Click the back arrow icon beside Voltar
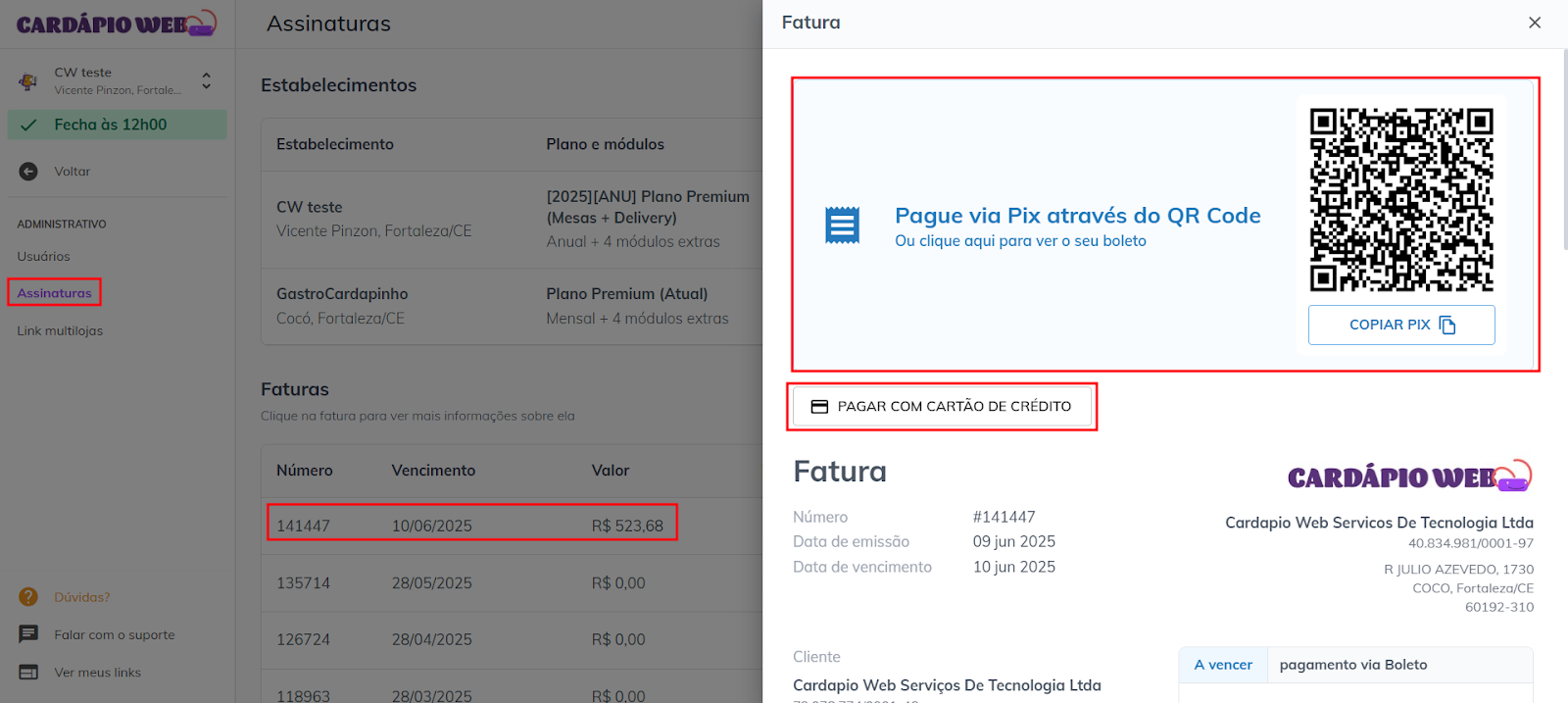 pyautogui.click(x=28, y=172)
